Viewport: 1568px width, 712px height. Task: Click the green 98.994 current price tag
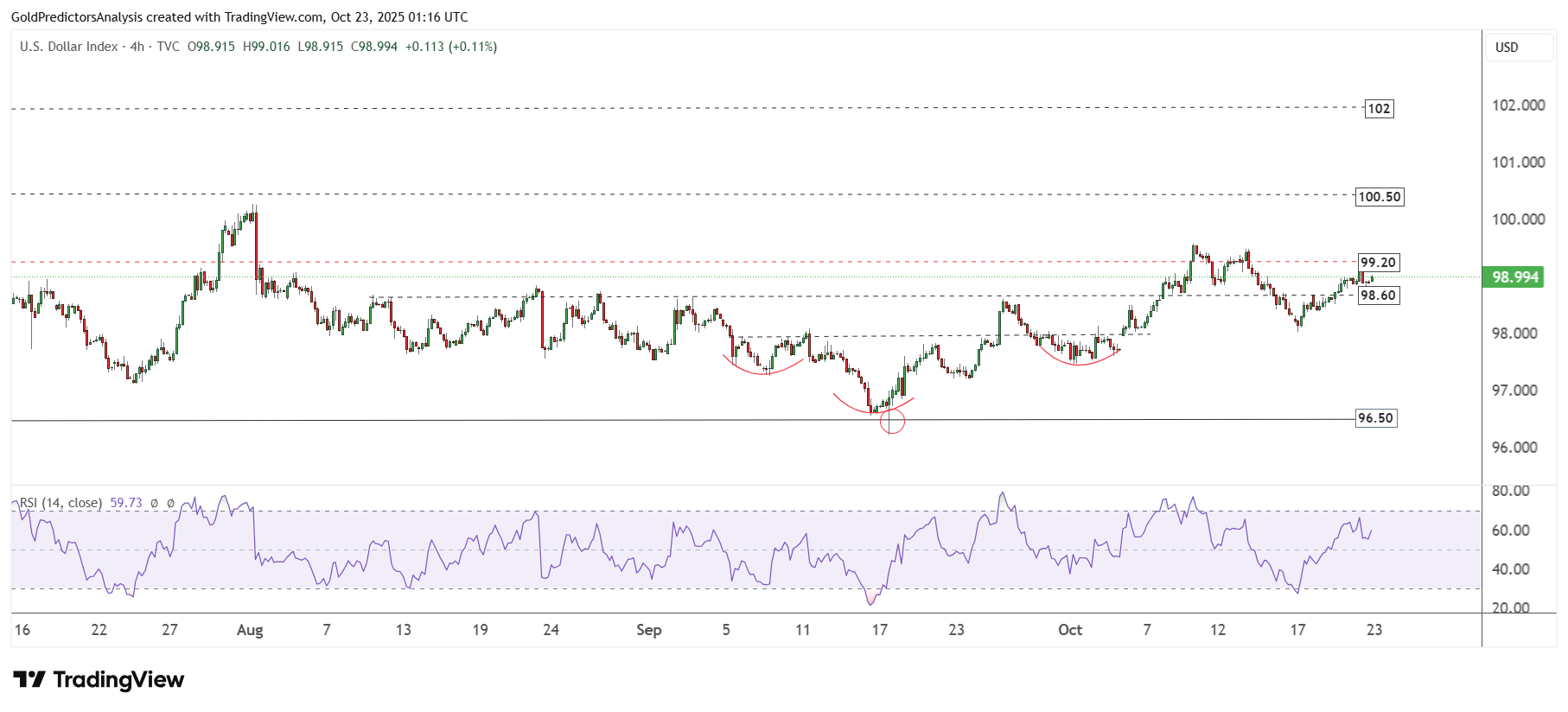pyautogui.click(x=1514, y=277)
